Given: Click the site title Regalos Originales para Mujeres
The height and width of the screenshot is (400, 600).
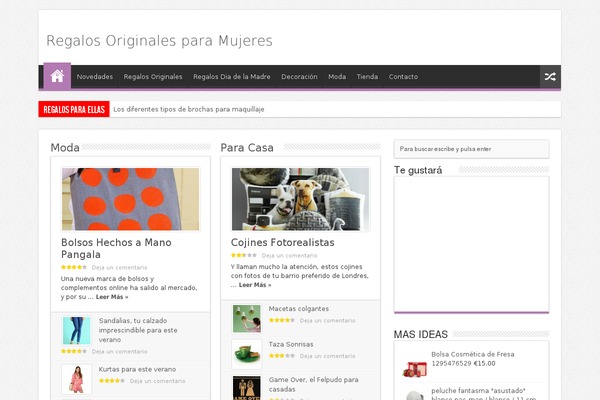Looking at the screenshot, I should pos(159,41).
